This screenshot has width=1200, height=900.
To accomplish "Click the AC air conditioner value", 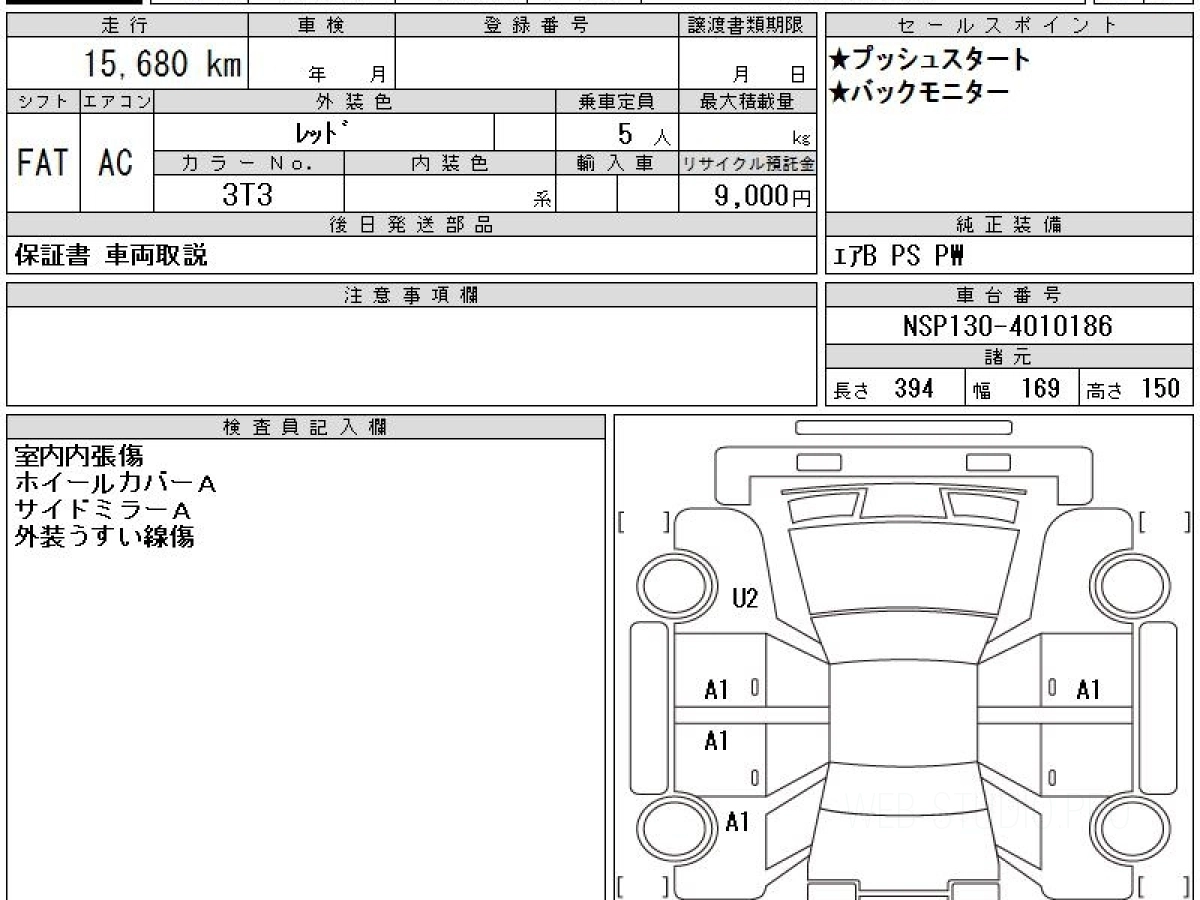I will pyautogui.click(x=117, y=163).
